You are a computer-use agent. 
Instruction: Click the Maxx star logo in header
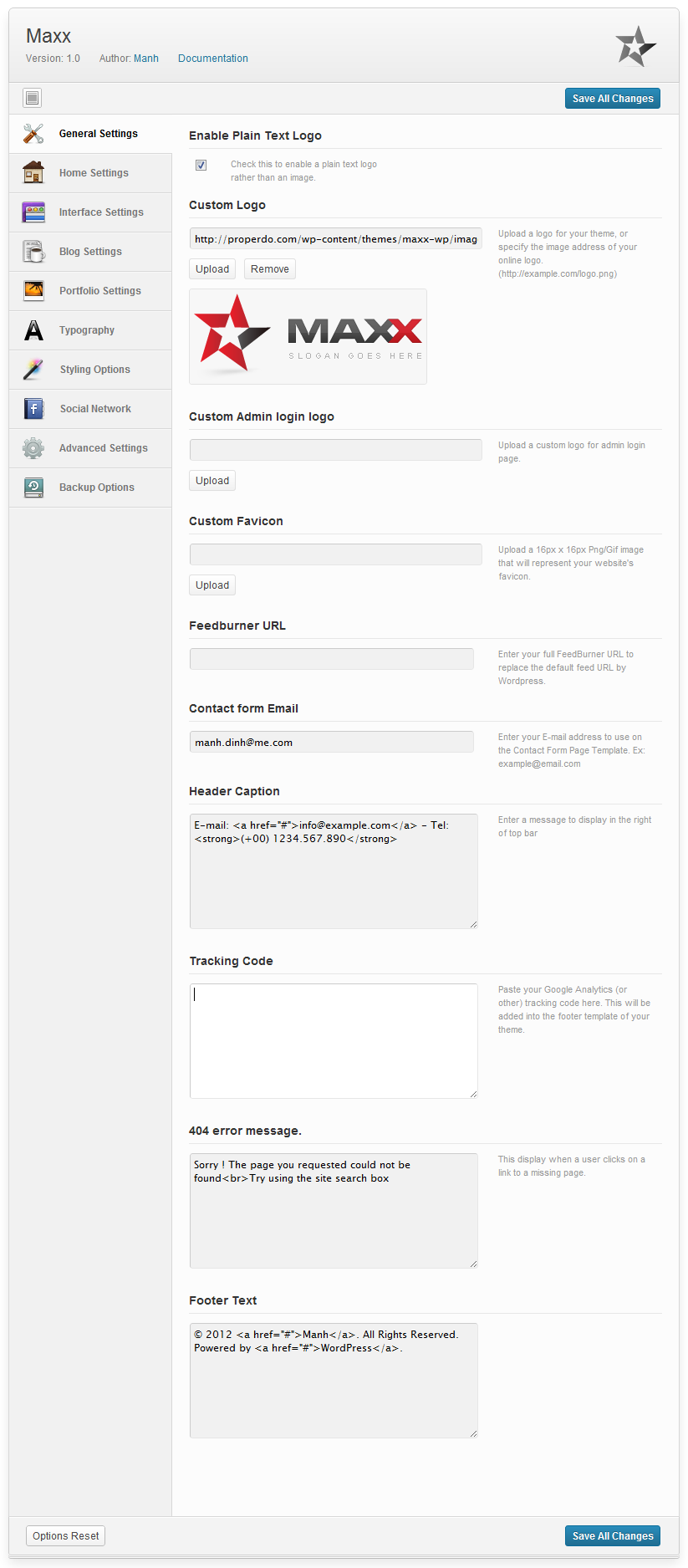(636, 46)
